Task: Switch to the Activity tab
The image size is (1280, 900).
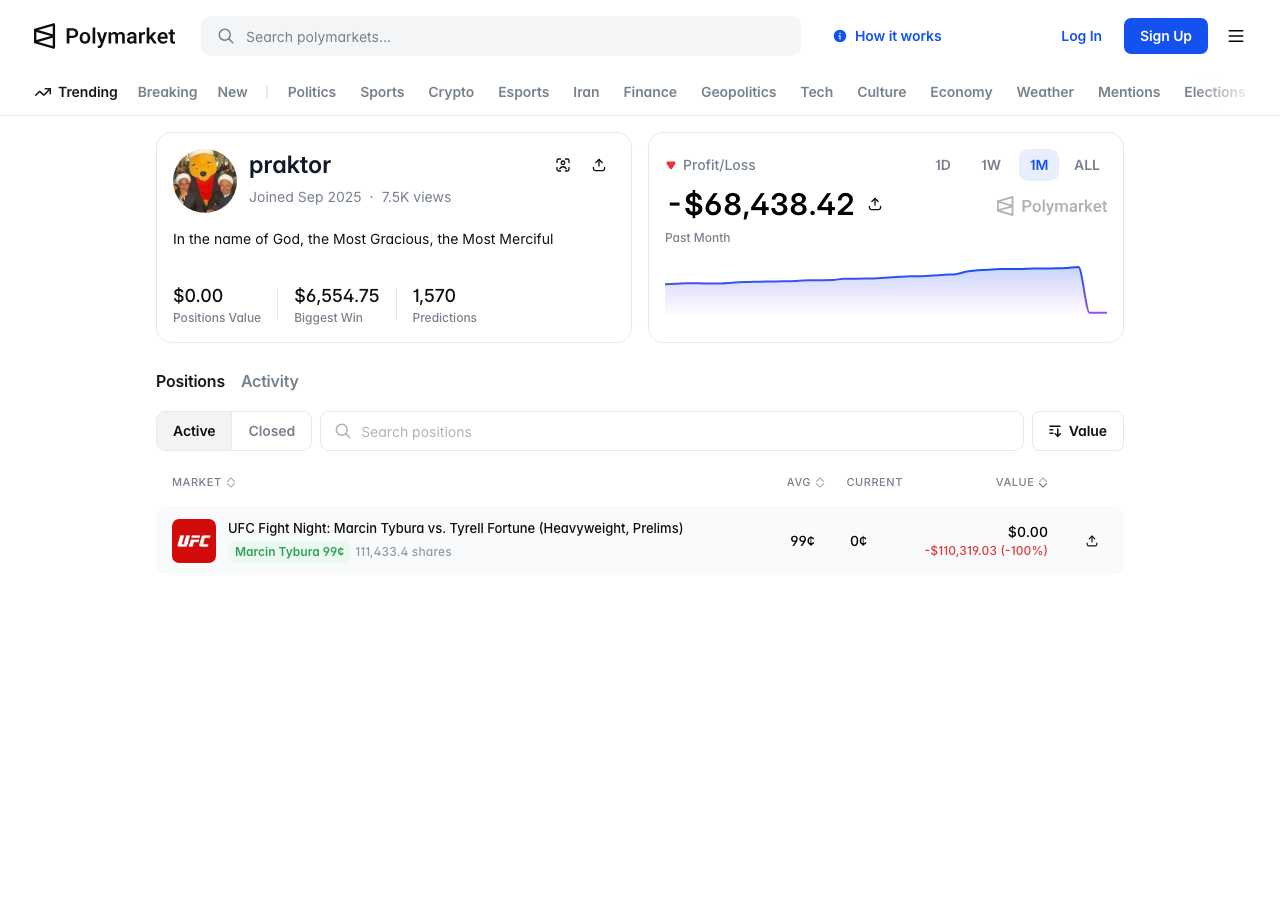Action: [269, 381]
